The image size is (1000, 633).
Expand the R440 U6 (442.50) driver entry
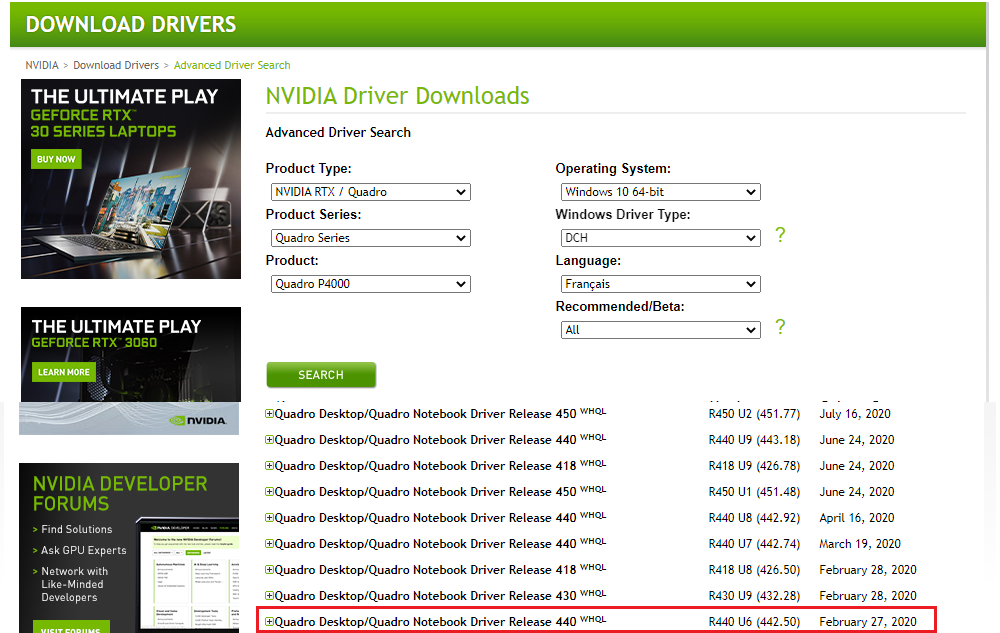pos(269,621)
